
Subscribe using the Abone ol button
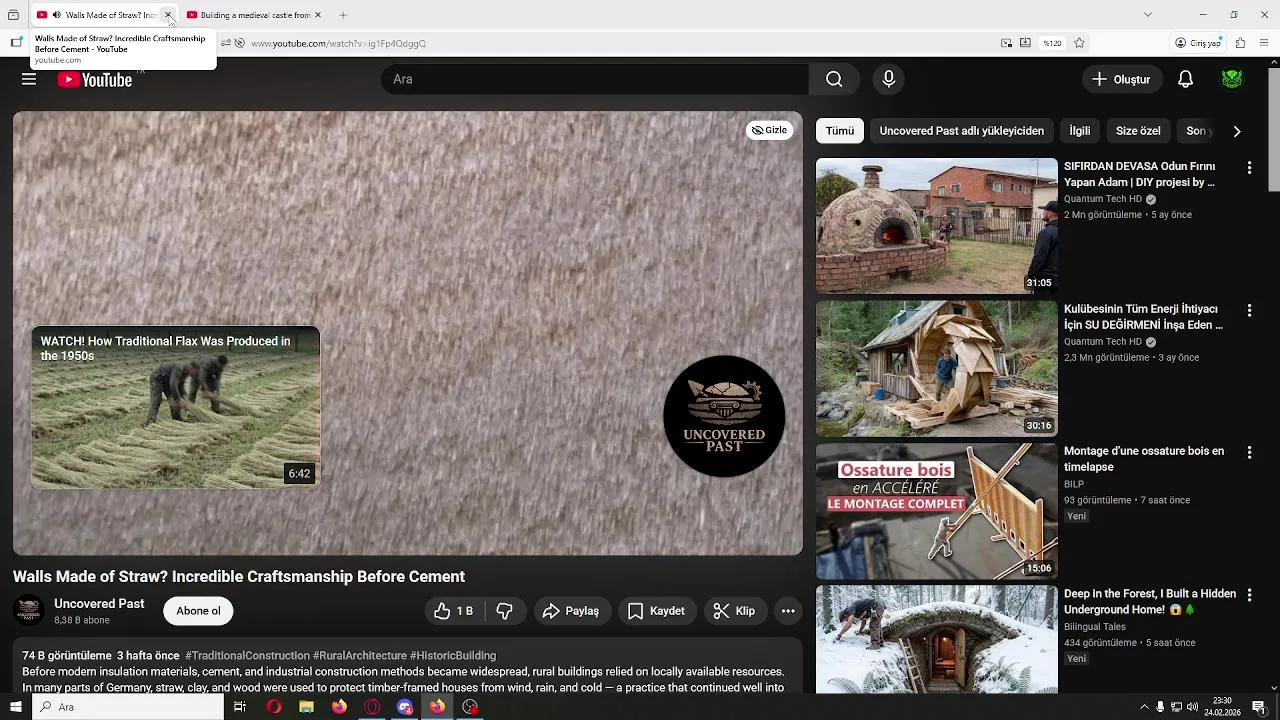click(x=198, y=611)
